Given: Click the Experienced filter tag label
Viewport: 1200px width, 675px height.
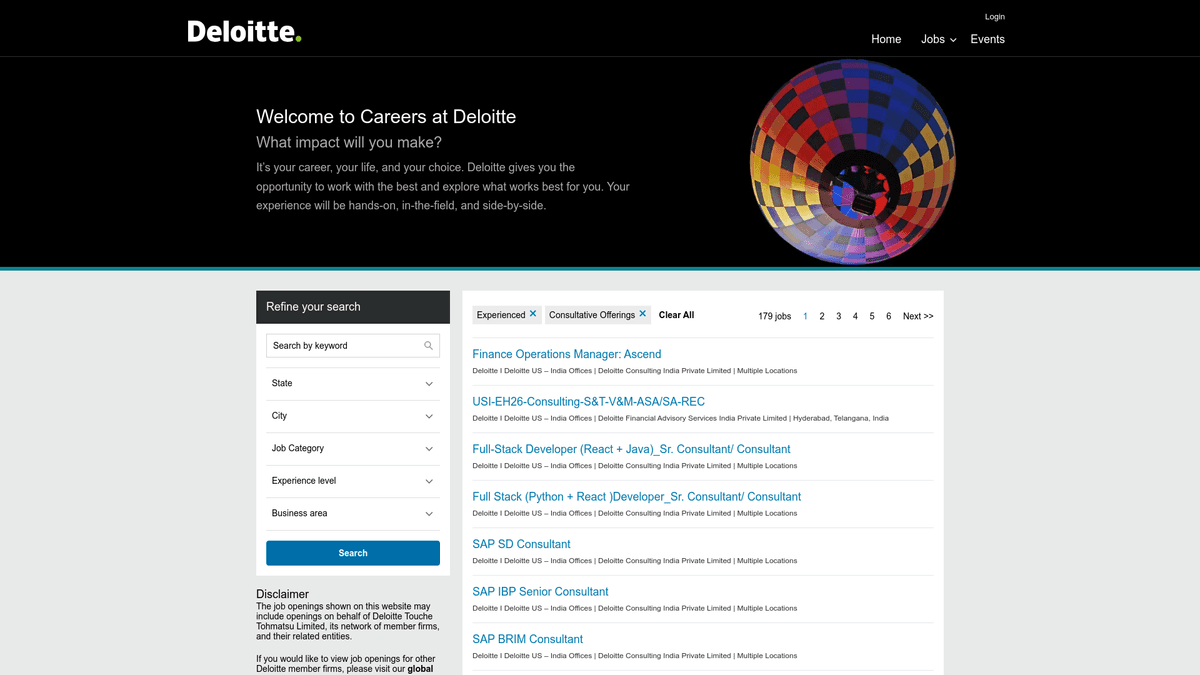Looking at the screenshot, I should coord(501,315).
